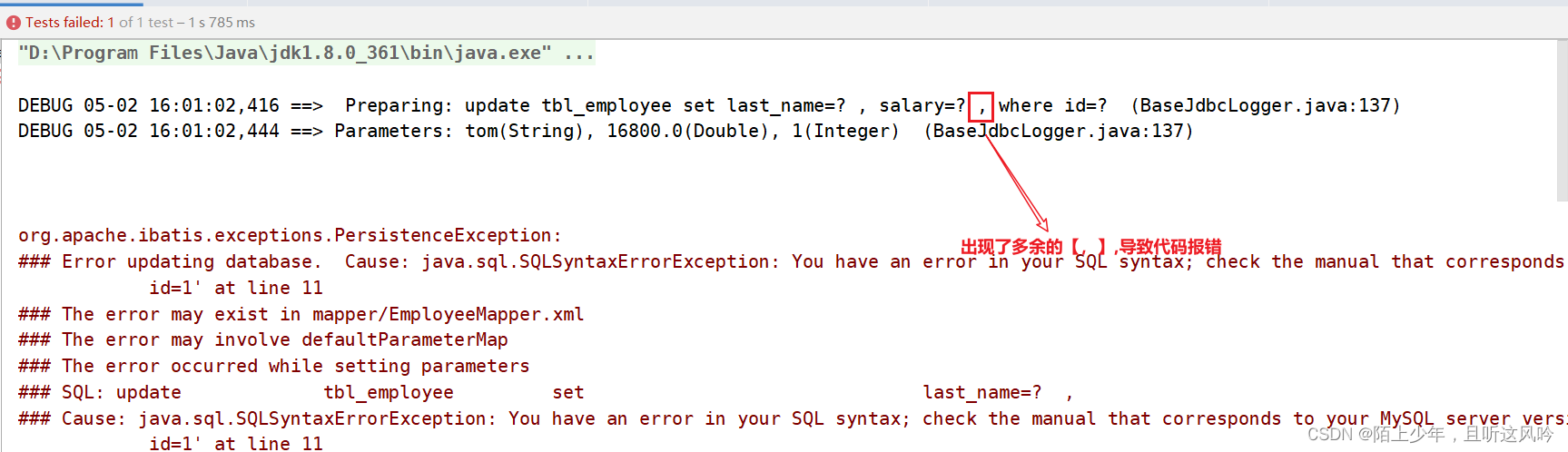Click the 'where id=?' text in Preparing line

(1052, 106)
